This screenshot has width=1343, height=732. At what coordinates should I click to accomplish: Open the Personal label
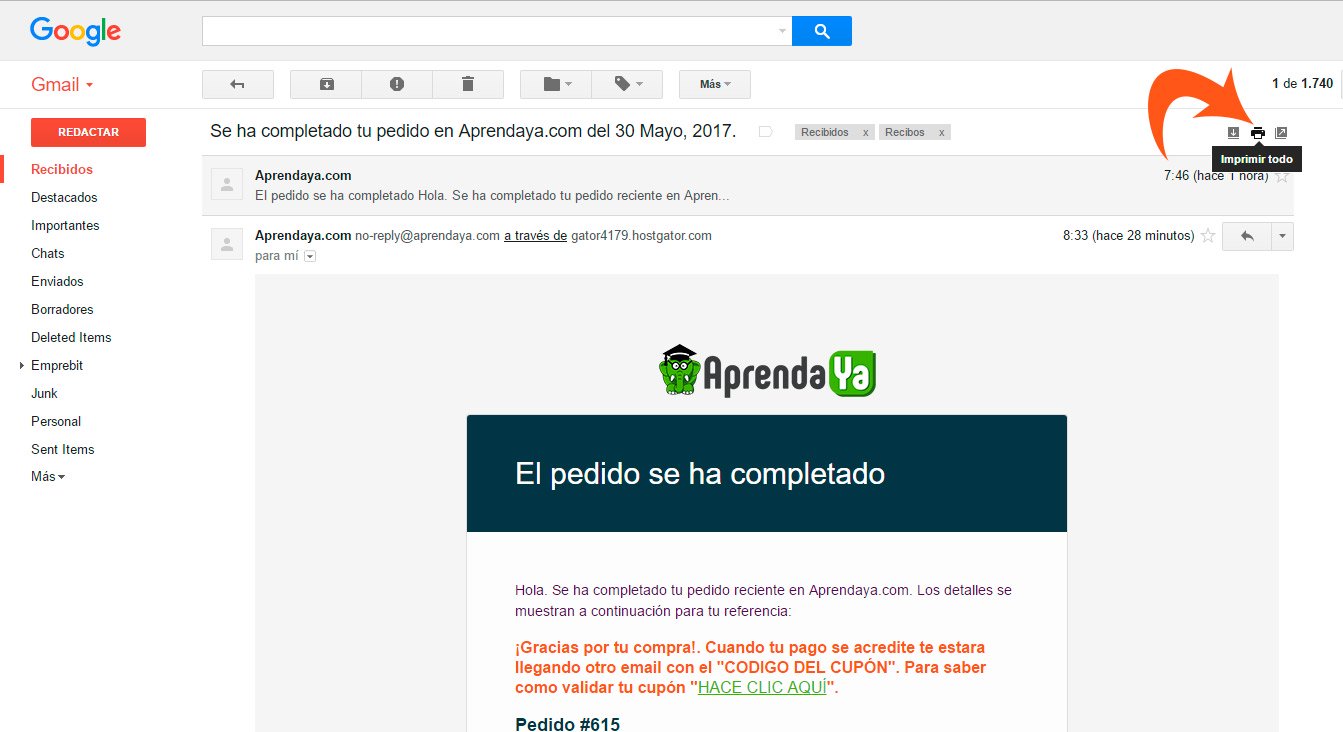pyautogui.click(x=56, y=421)
